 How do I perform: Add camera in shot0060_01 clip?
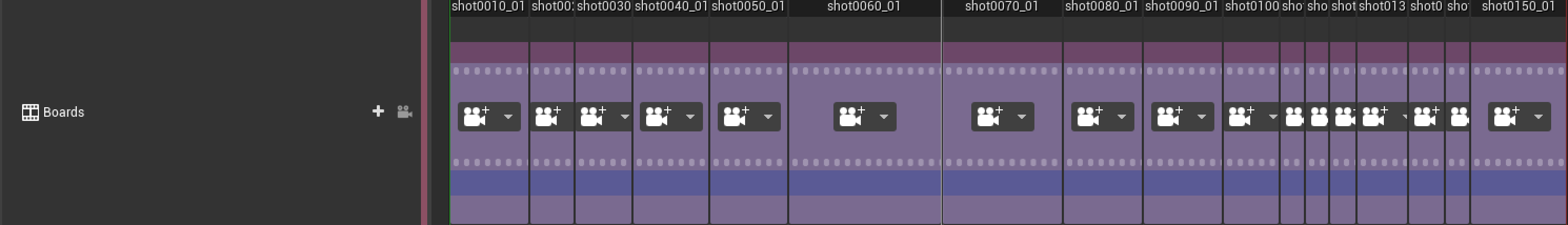(852, 117)
